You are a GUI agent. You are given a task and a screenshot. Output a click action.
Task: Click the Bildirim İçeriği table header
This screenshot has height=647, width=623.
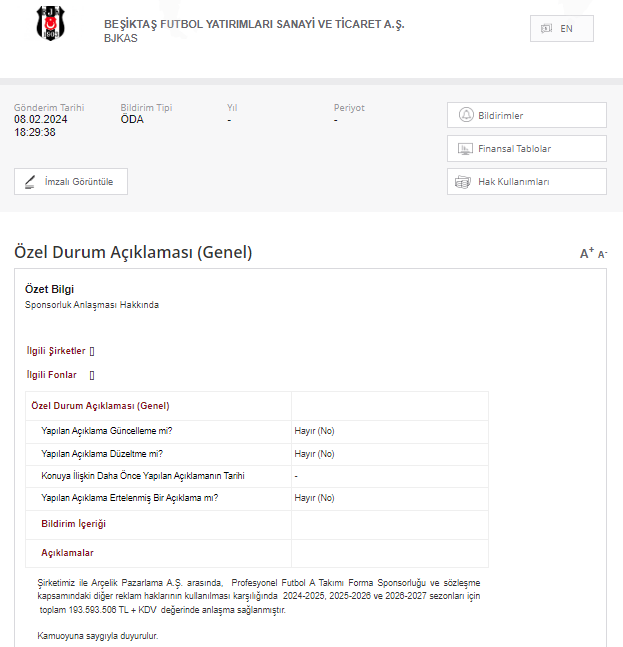point(73,524)
